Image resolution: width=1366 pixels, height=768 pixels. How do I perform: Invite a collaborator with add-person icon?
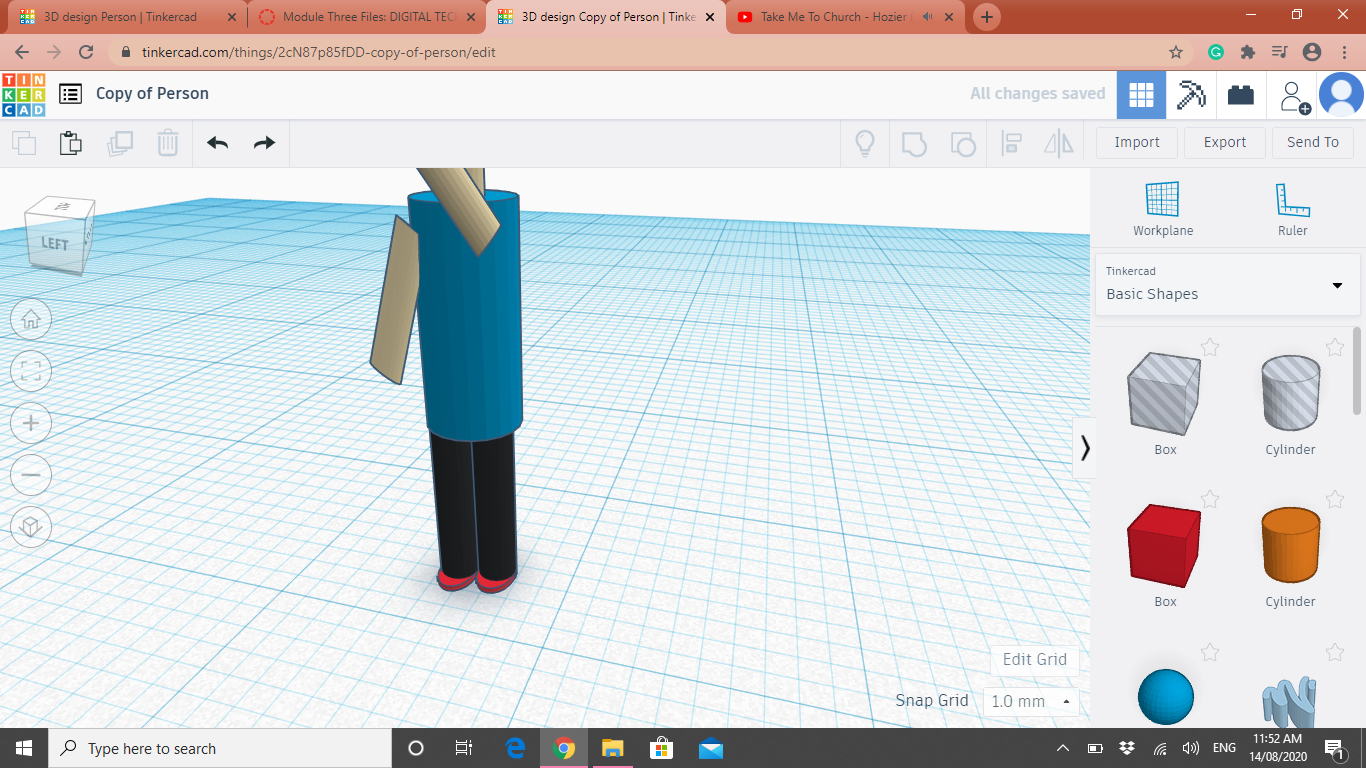point(1294,96)
